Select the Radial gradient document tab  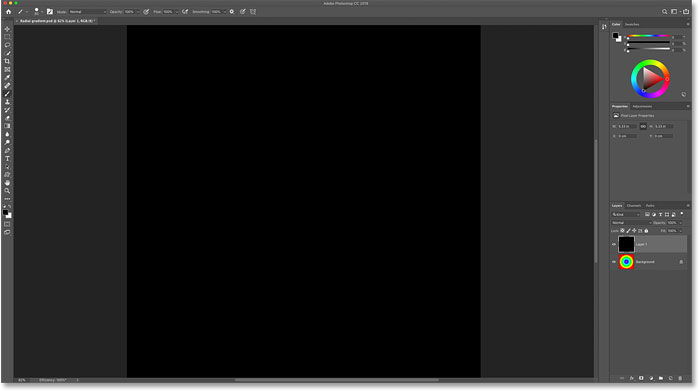coord(56,21)
